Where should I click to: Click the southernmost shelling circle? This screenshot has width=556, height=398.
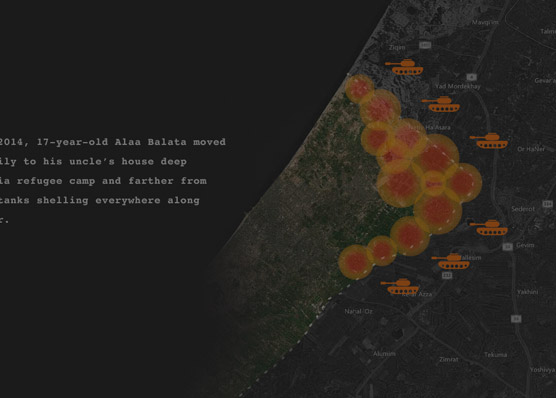(x=356, y=262)
